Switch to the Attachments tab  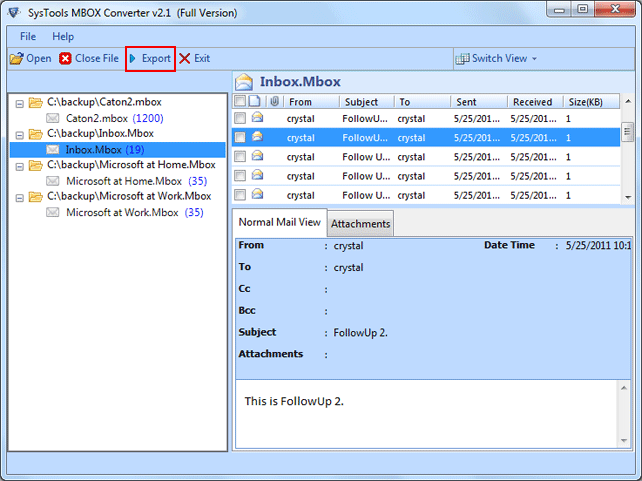pyautogui.click(x=360, y=224)
